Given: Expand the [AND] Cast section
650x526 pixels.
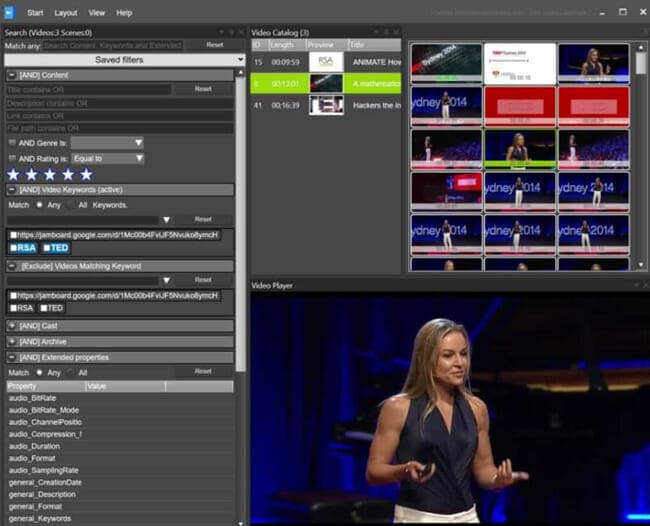Looking at the screenshot, I should (12, 326).
